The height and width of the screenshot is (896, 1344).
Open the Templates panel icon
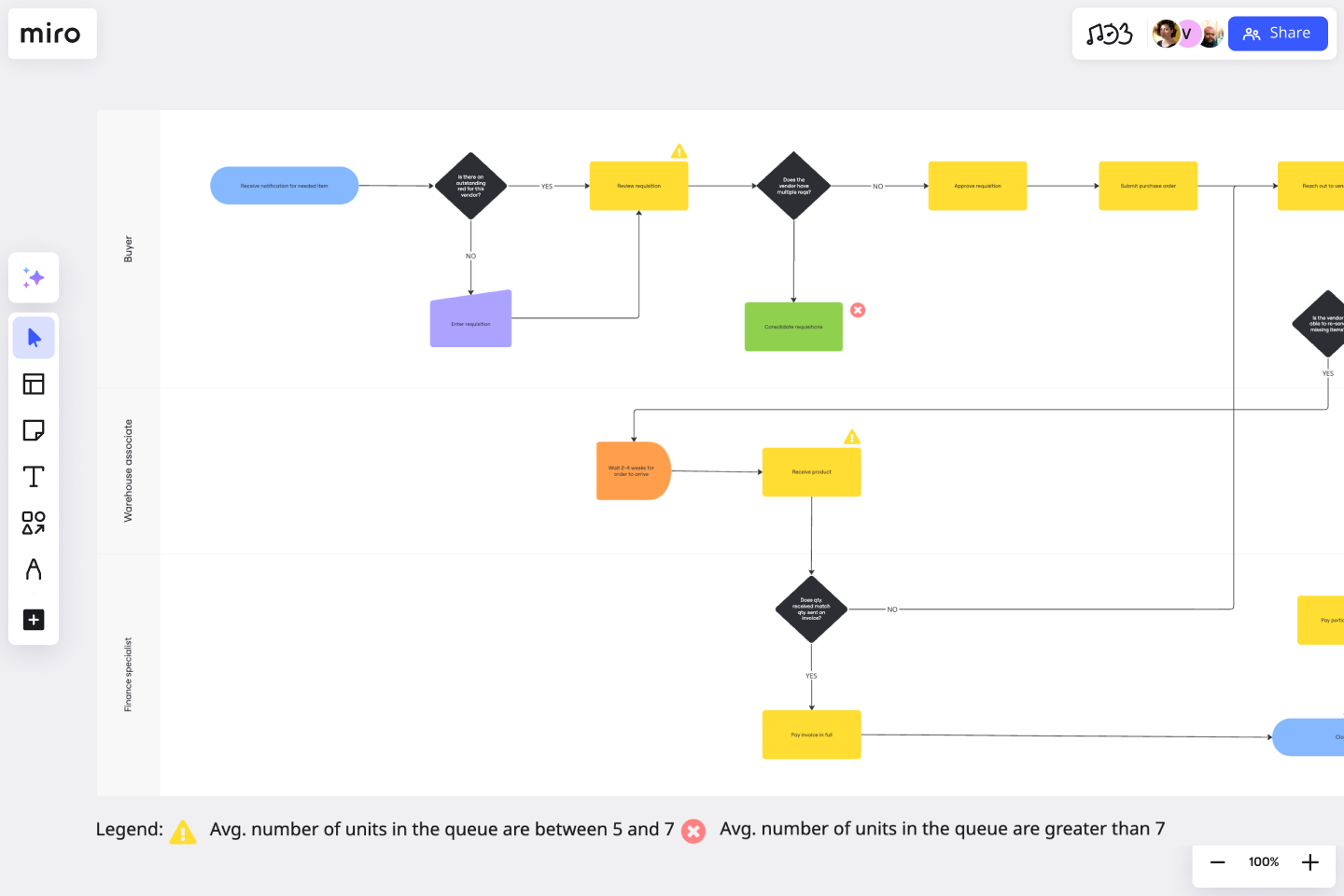[x=34, y=384]
